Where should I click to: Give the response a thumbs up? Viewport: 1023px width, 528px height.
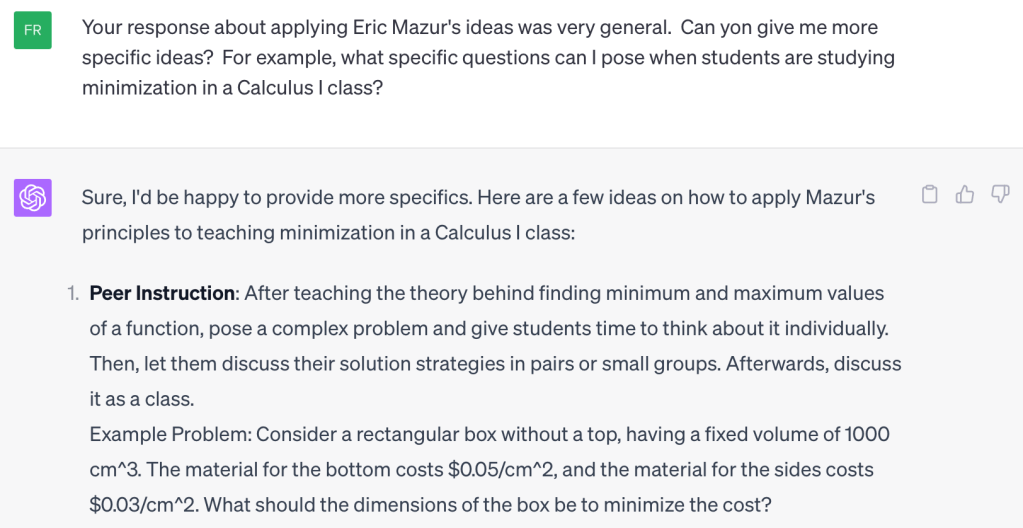click(964, 195)
